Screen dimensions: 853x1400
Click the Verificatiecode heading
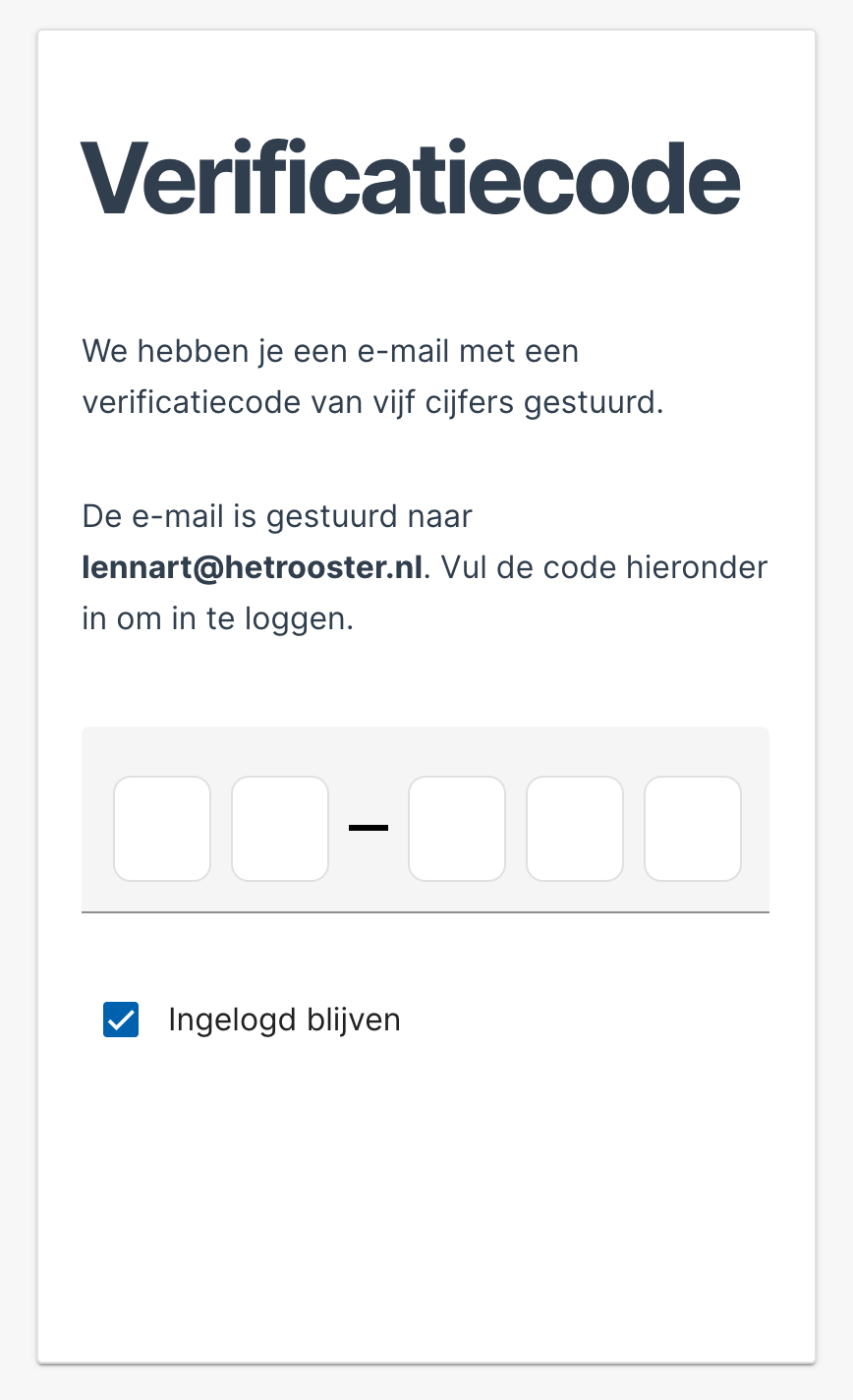coord(410,177)
